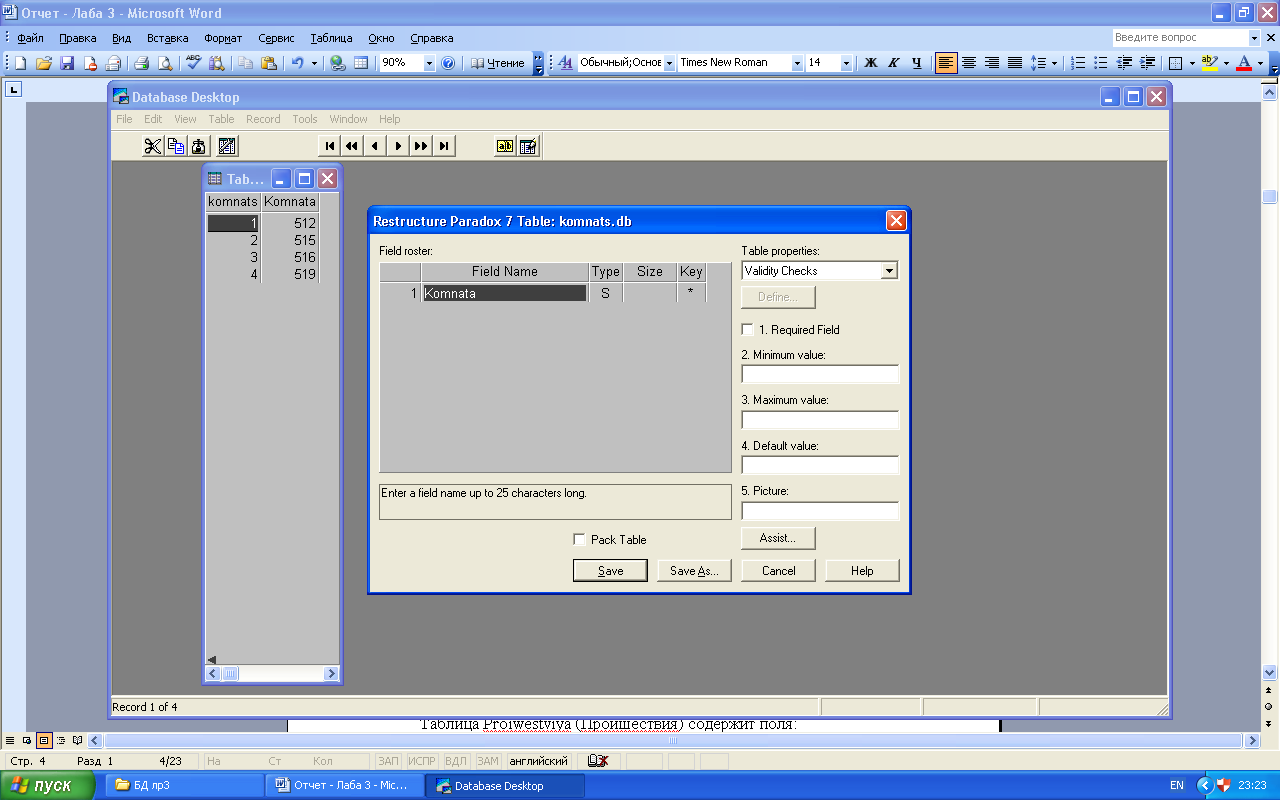
Task: Open the Times New Roman font dropdown
Action: click(797, 63)
